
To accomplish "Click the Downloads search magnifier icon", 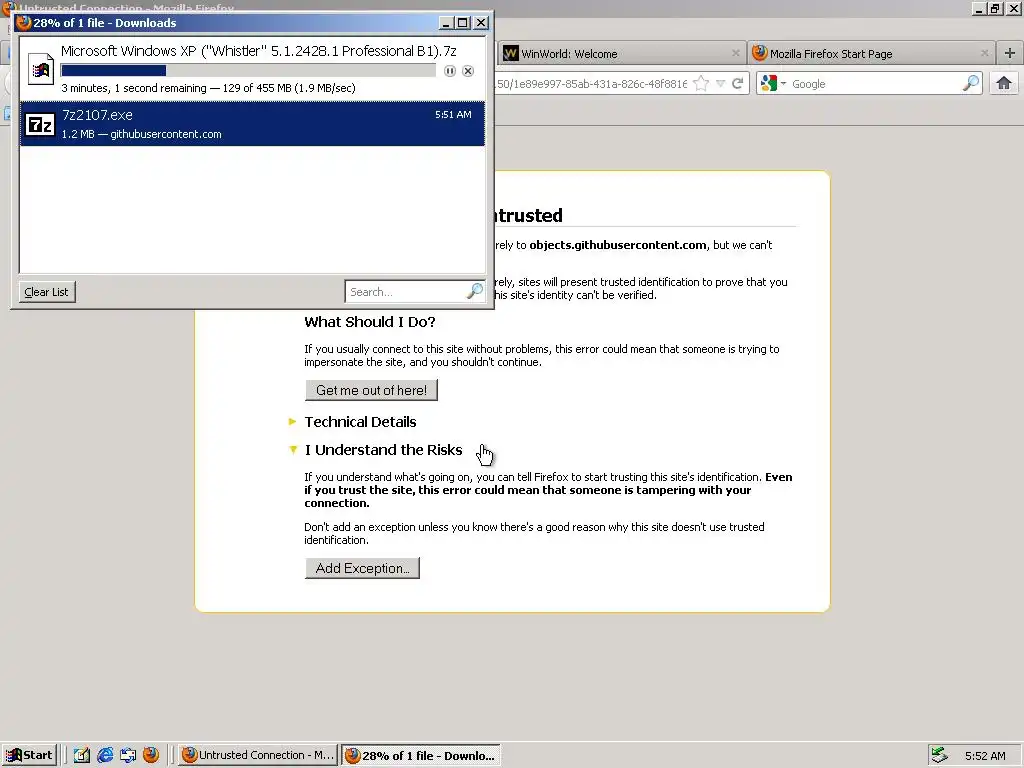I will click(475, 291).
